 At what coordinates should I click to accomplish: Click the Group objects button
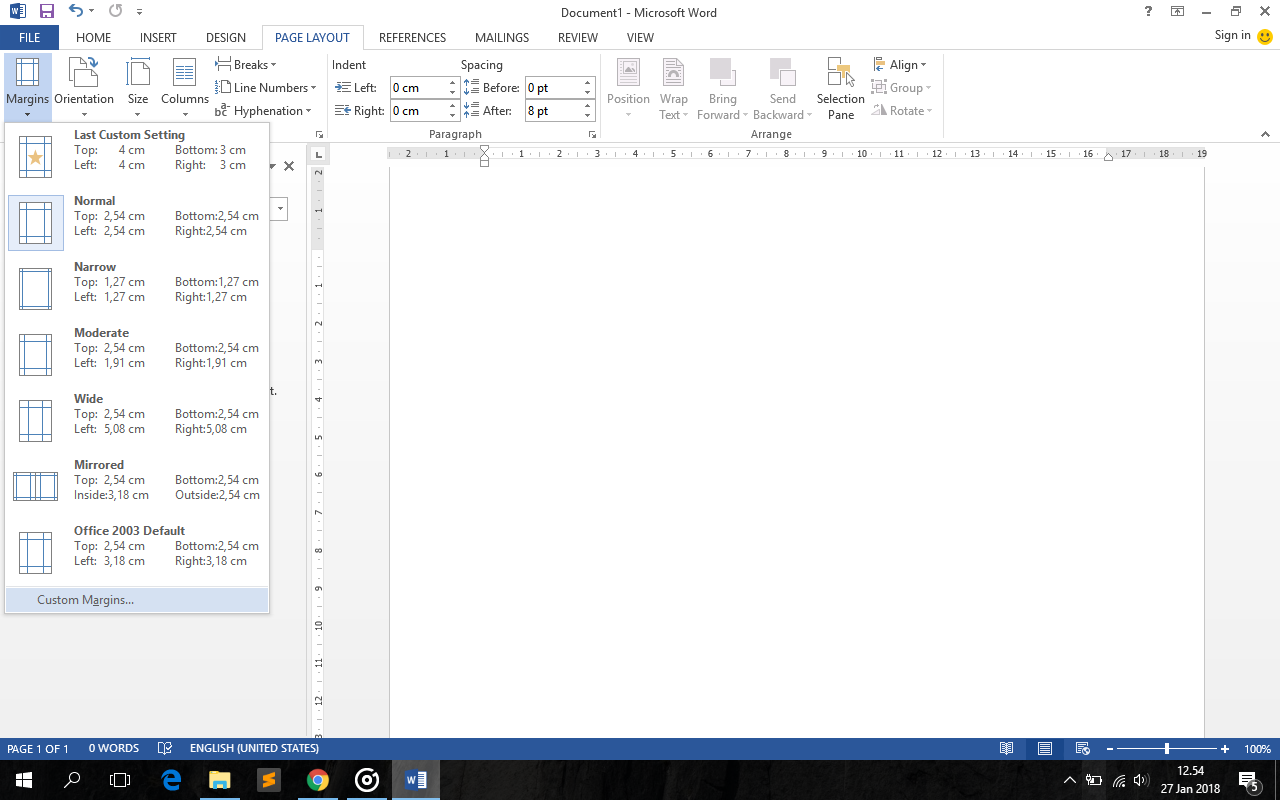pos(901,88)
